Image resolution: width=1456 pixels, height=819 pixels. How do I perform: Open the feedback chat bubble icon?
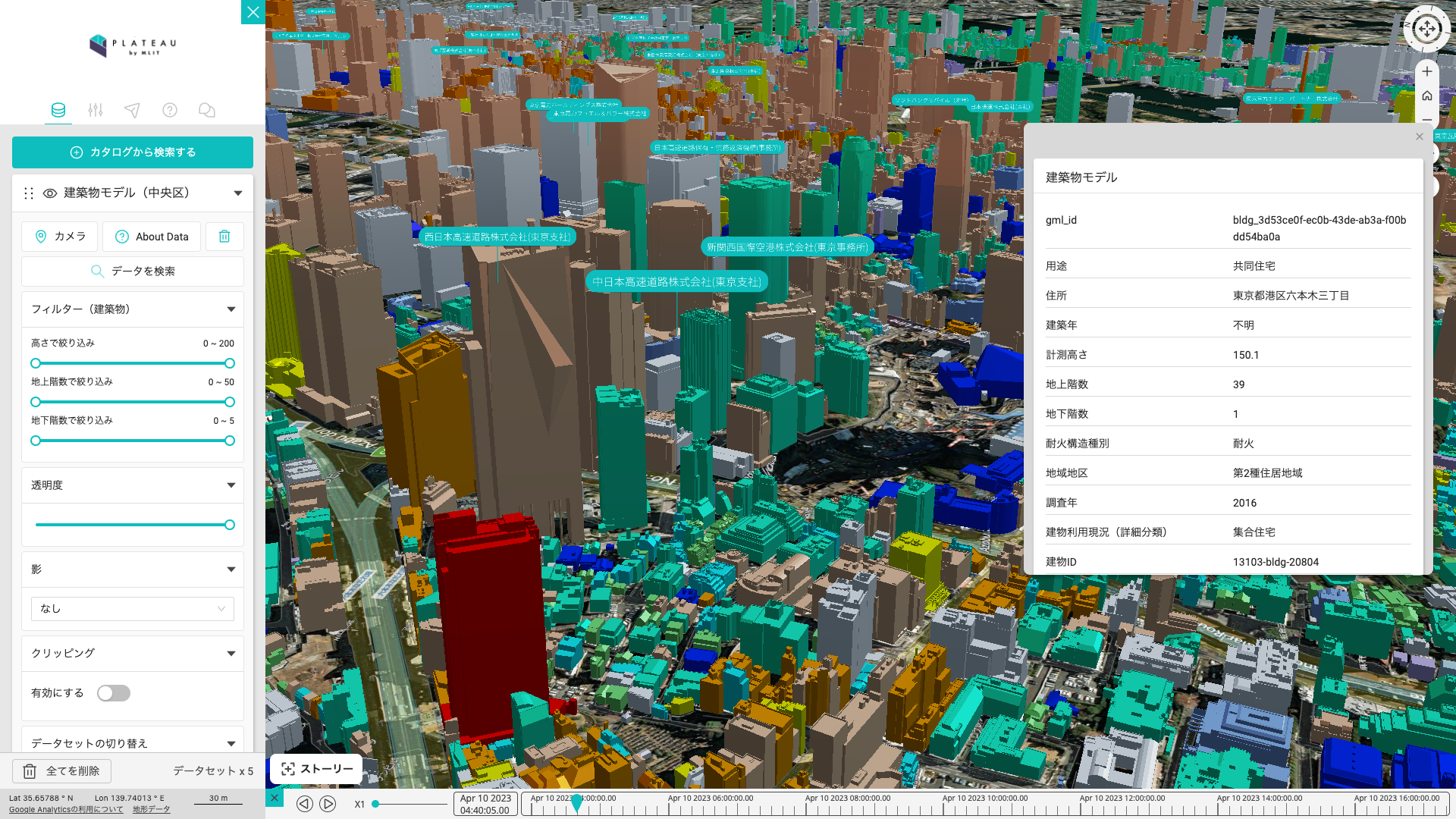(x=207, y=110)
